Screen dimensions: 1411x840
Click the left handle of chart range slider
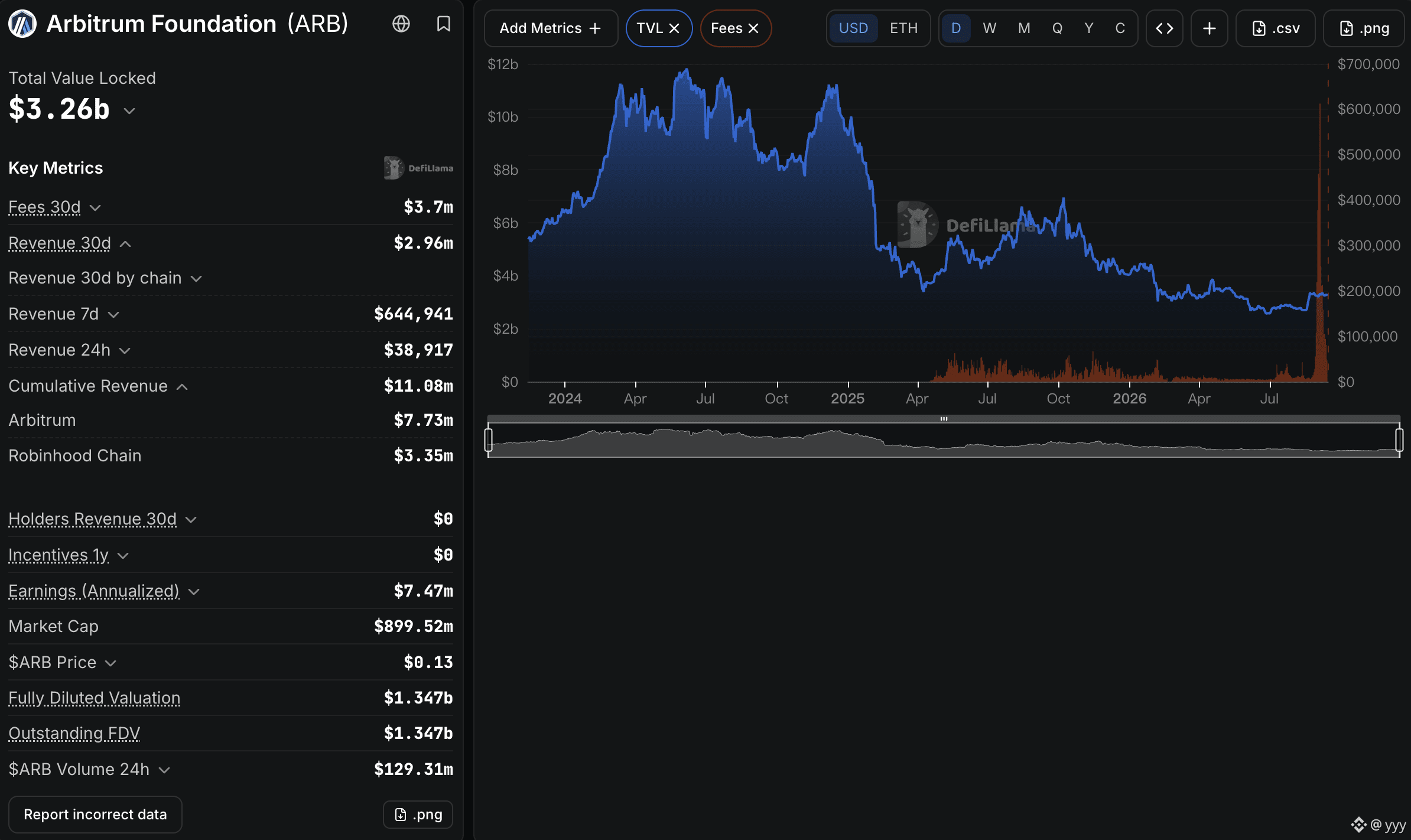[x=488, y=440]
